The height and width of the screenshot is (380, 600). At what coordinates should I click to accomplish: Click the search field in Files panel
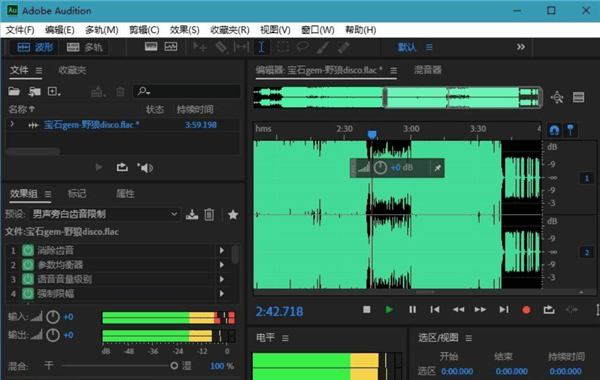[x=187, y=91]
